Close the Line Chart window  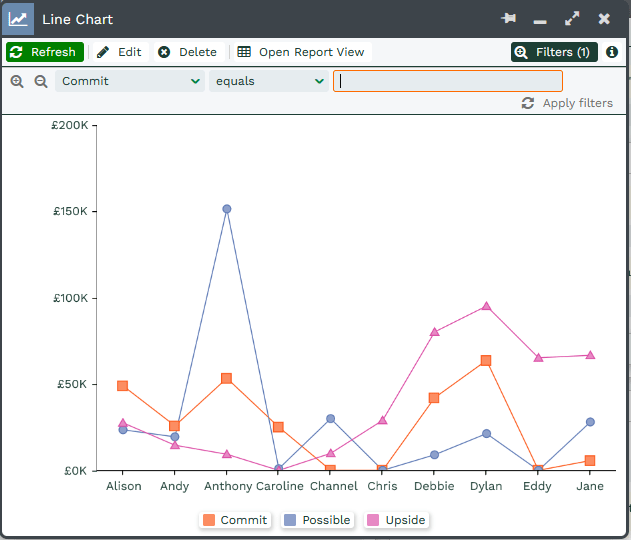[x=604, y=19]
